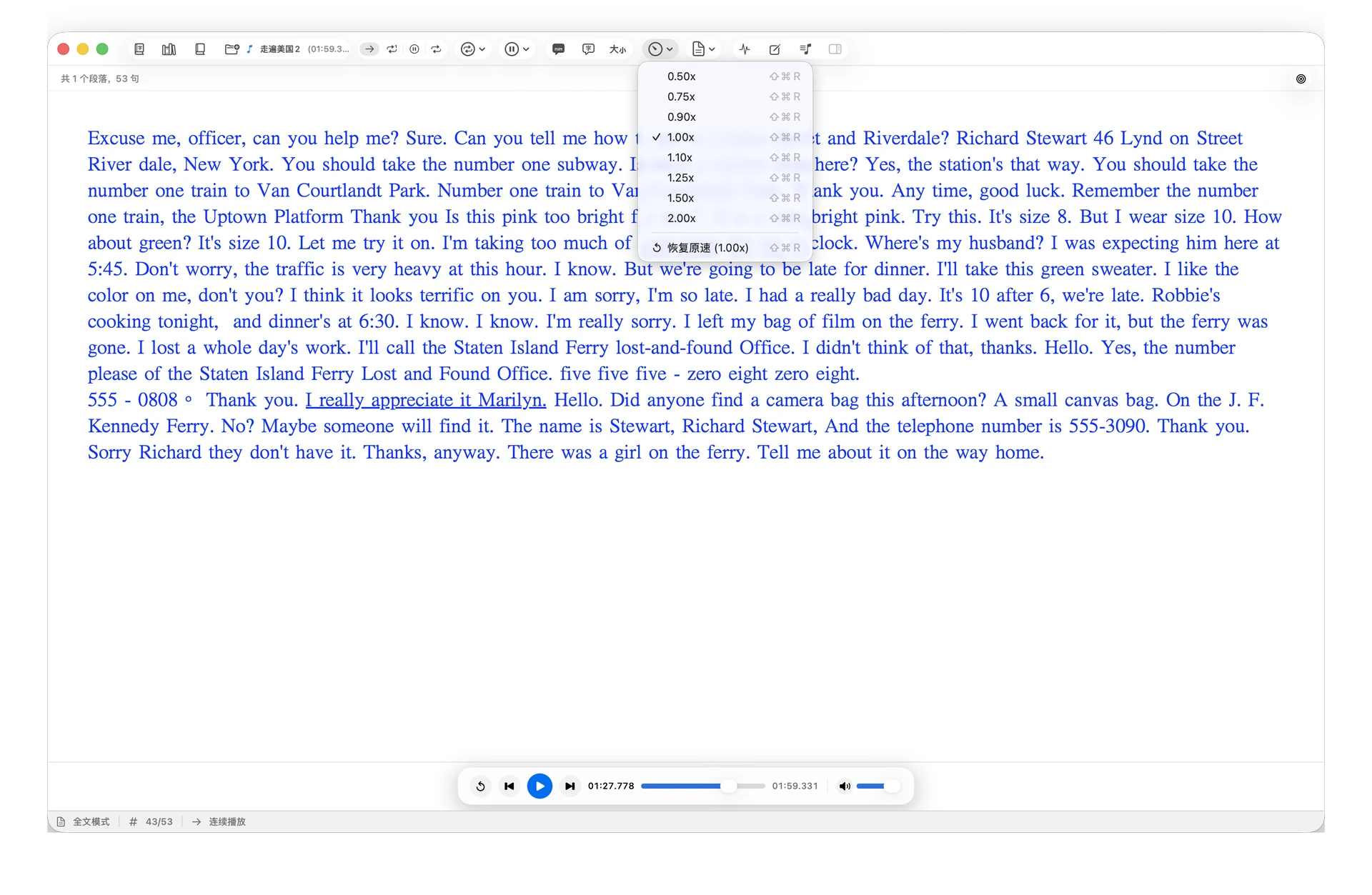
Task: Toggle the sidebar panel icon
Action: coord(835,49)
